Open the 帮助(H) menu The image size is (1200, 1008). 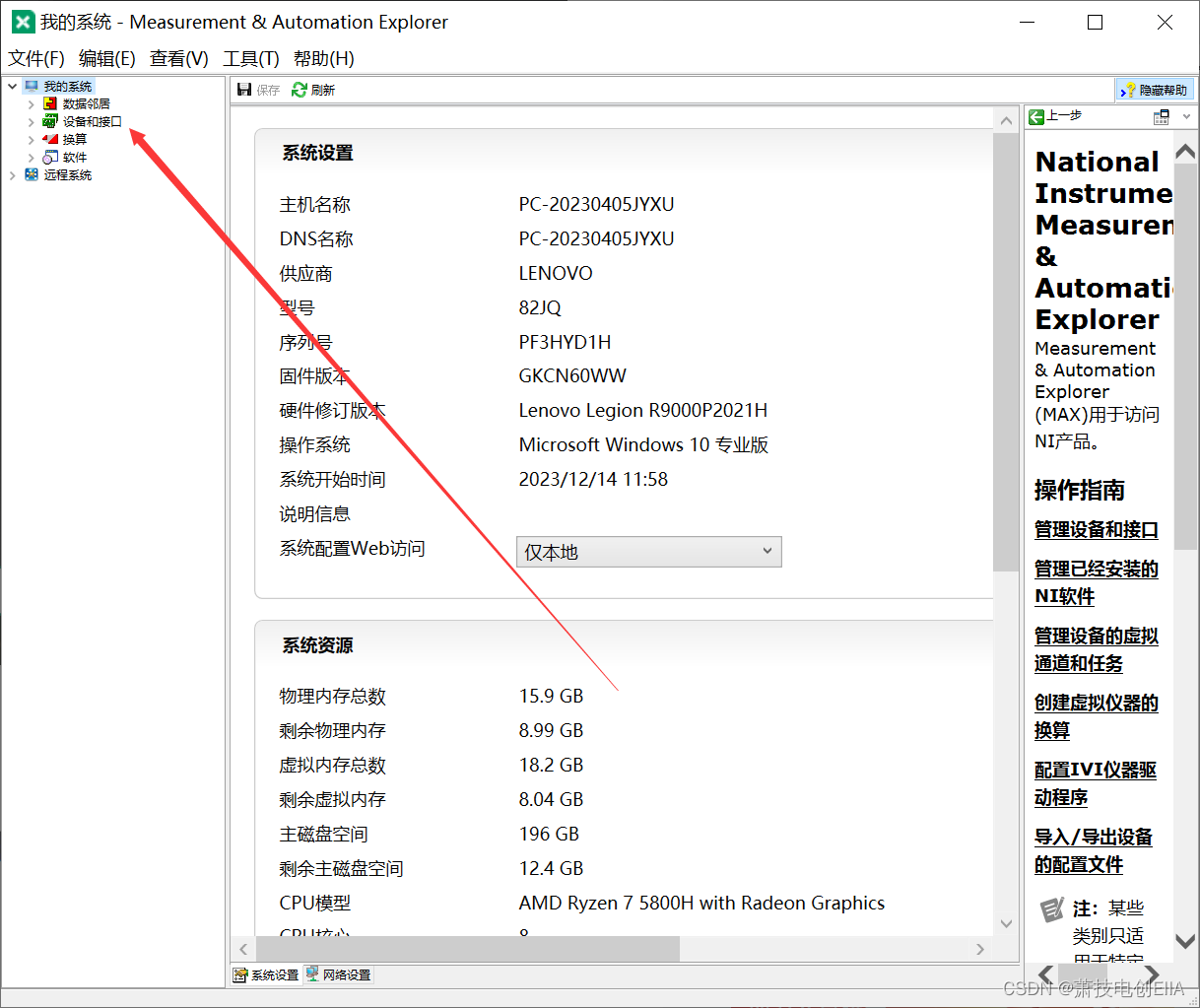(x=324, y=59)
